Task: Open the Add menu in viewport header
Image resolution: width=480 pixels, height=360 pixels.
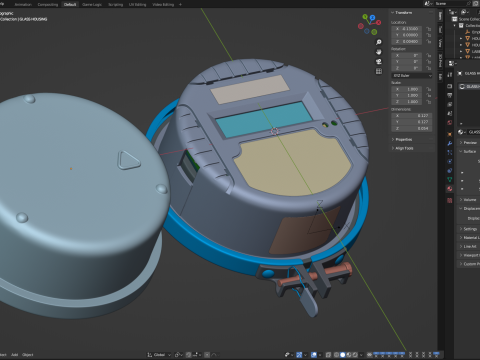Action: pyautogui.click(x=14, y=355)
